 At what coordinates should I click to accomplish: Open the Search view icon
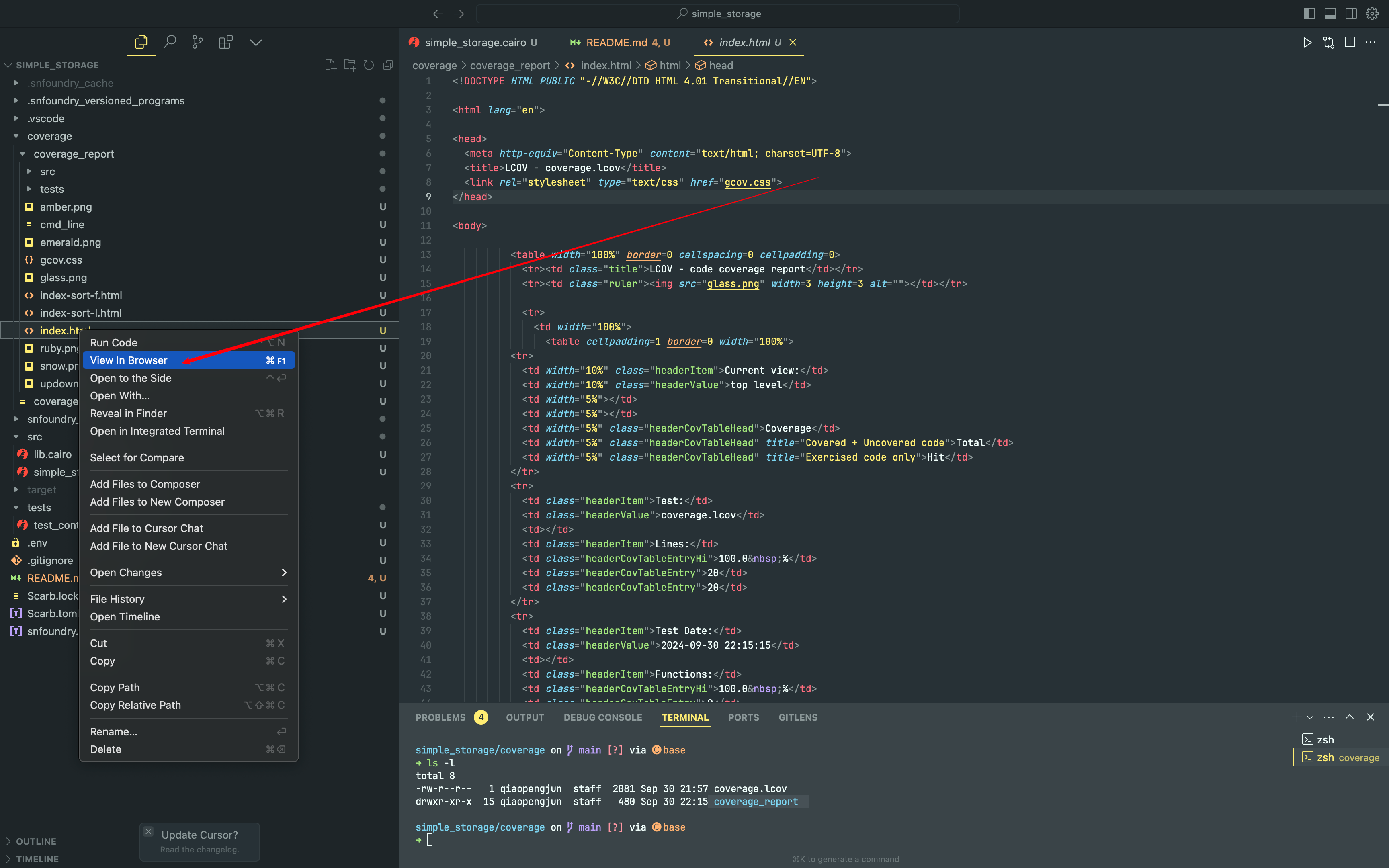[169, 42]
